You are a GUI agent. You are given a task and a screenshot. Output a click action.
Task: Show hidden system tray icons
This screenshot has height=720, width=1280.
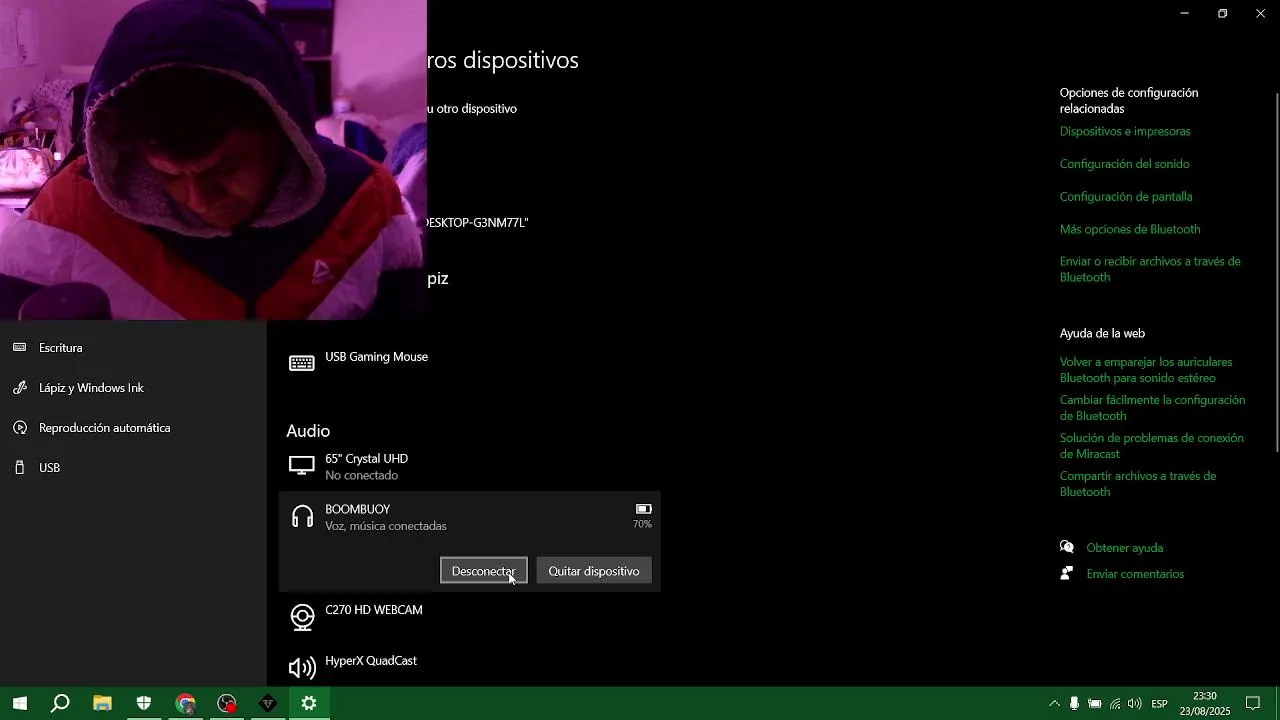point(1054,704)
